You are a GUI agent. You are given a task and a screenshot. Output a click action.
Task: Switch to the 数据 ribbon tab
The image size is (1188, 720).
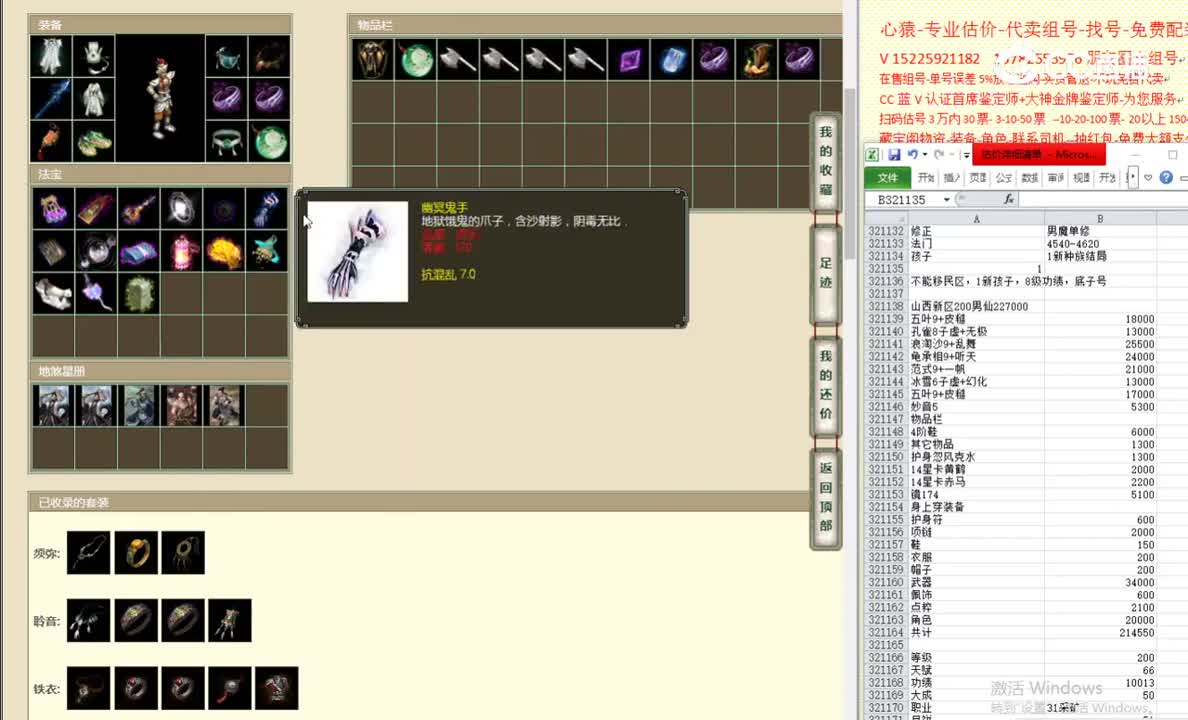(1029, 177)
